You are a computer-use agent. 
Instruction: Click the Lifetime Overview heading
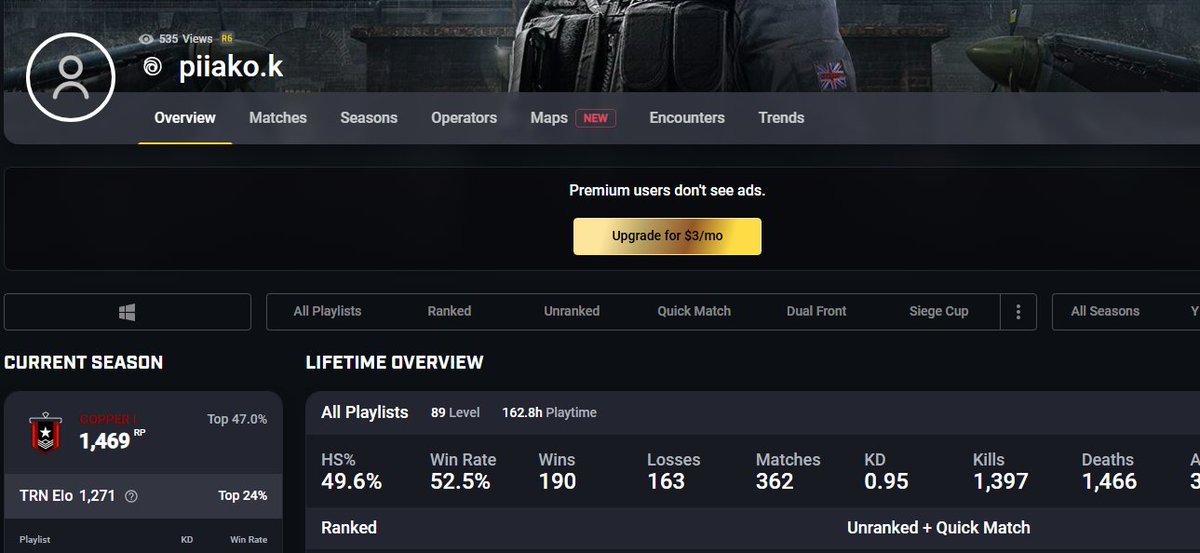coord(394,363)
